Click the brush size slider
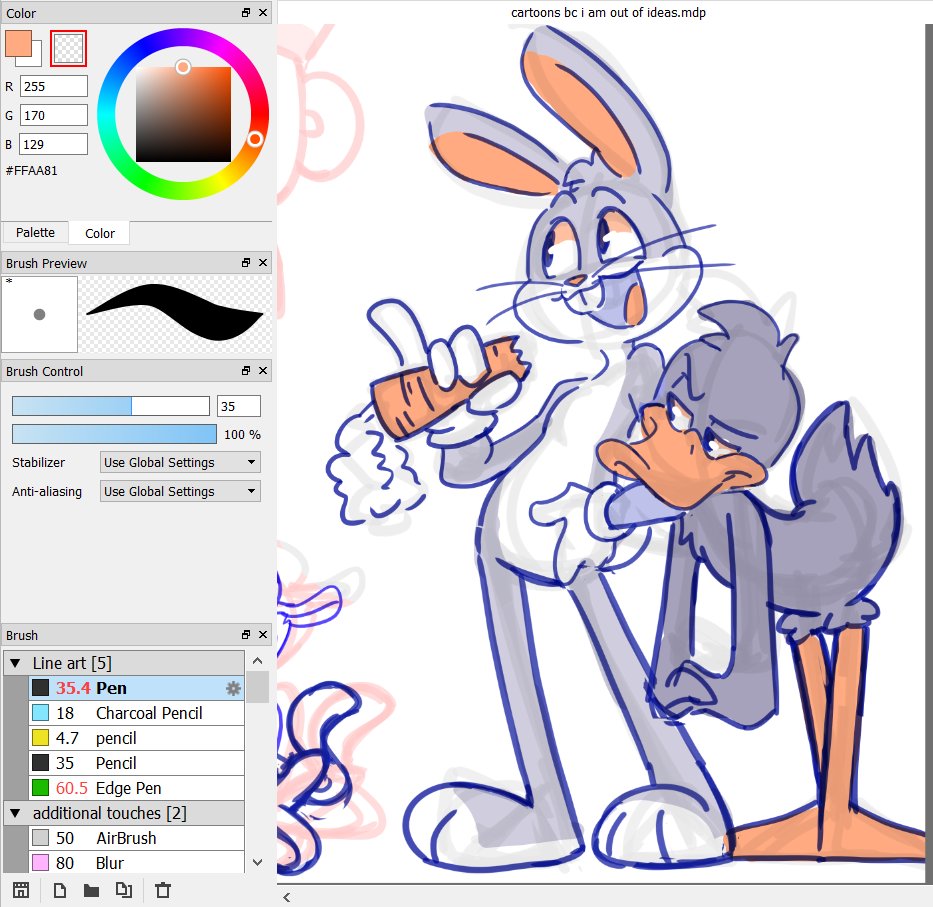This screenshot has width=933, height=907. pos(111,406)
